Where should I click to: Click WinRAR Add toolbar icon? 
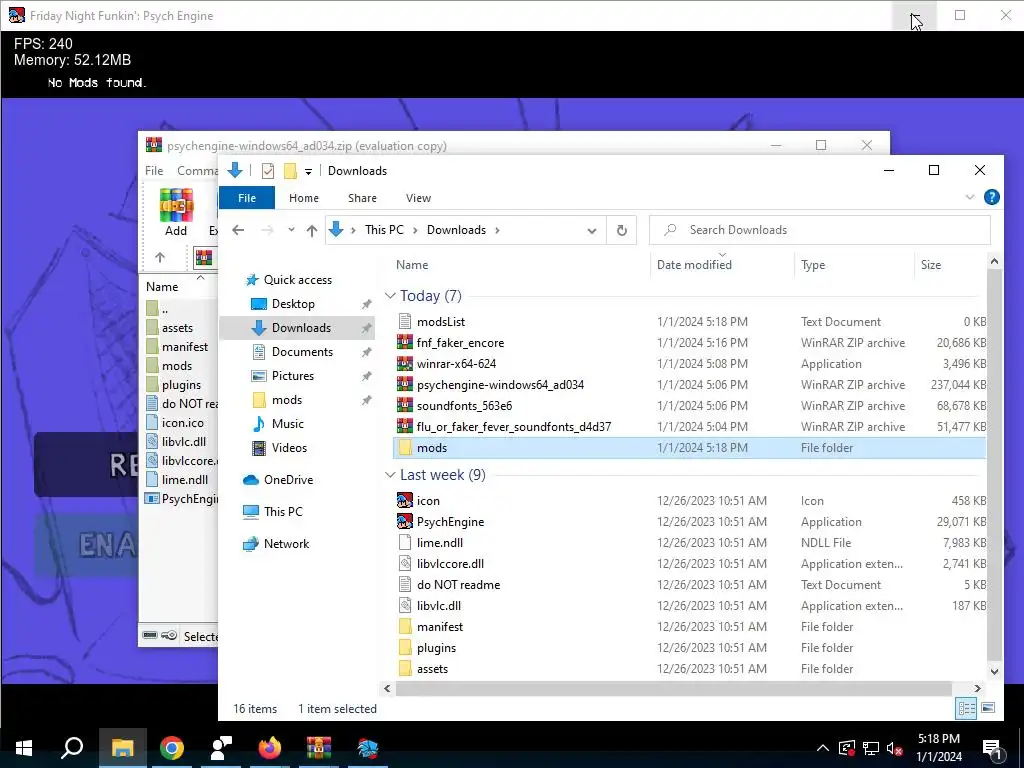point(176,212)
